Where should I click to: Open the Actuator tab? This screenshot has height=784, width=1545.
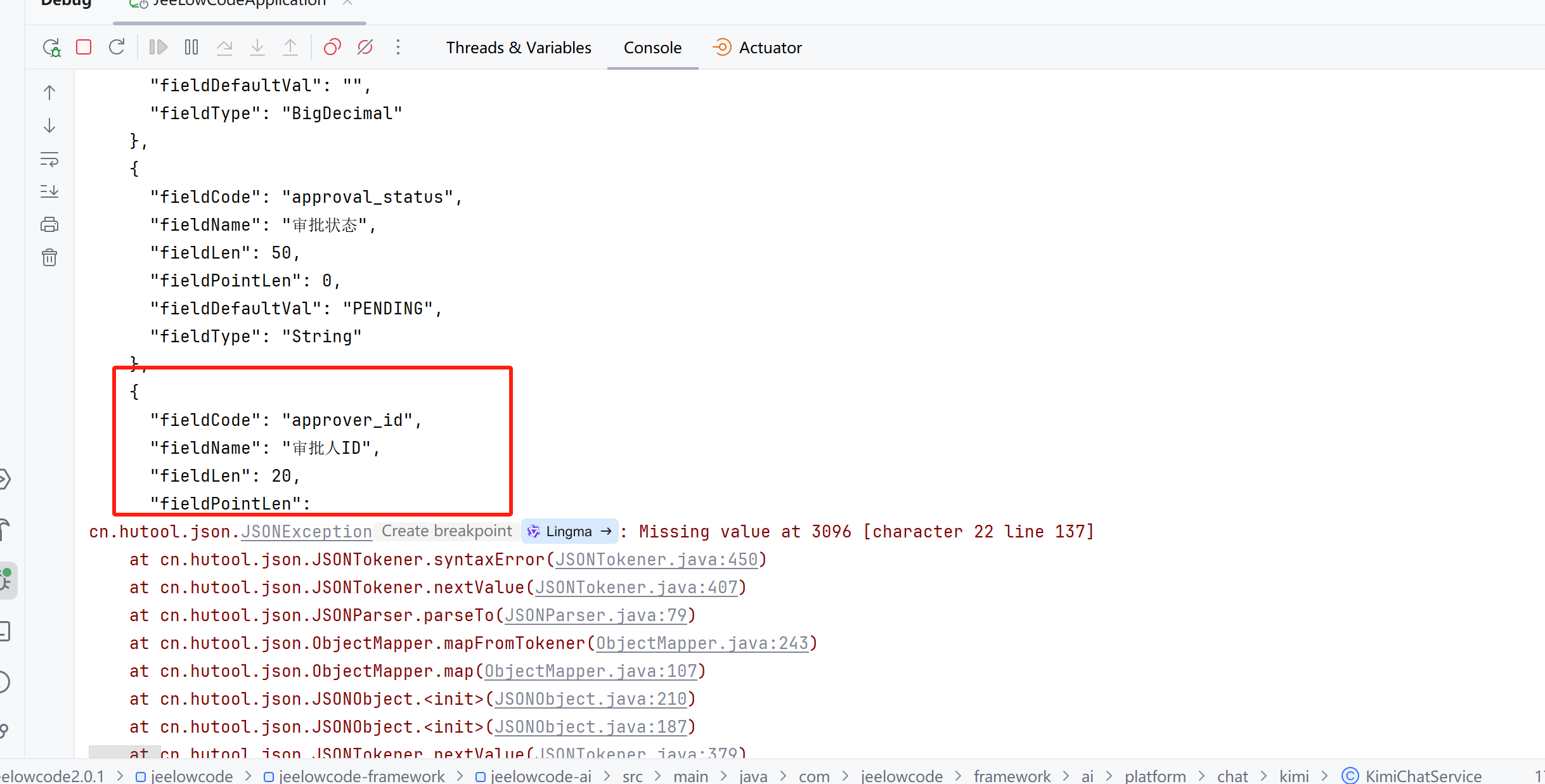758,48
